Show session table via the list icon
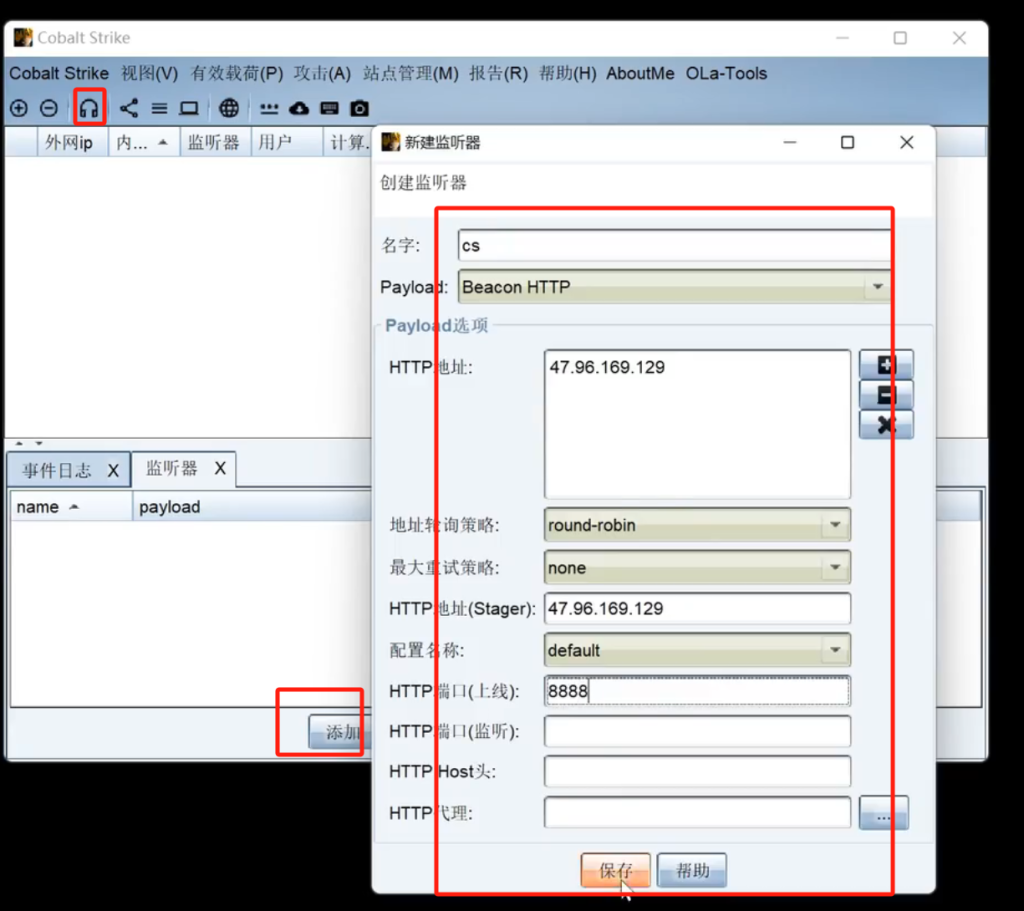 pyautogui.click(x=159, y=108)
